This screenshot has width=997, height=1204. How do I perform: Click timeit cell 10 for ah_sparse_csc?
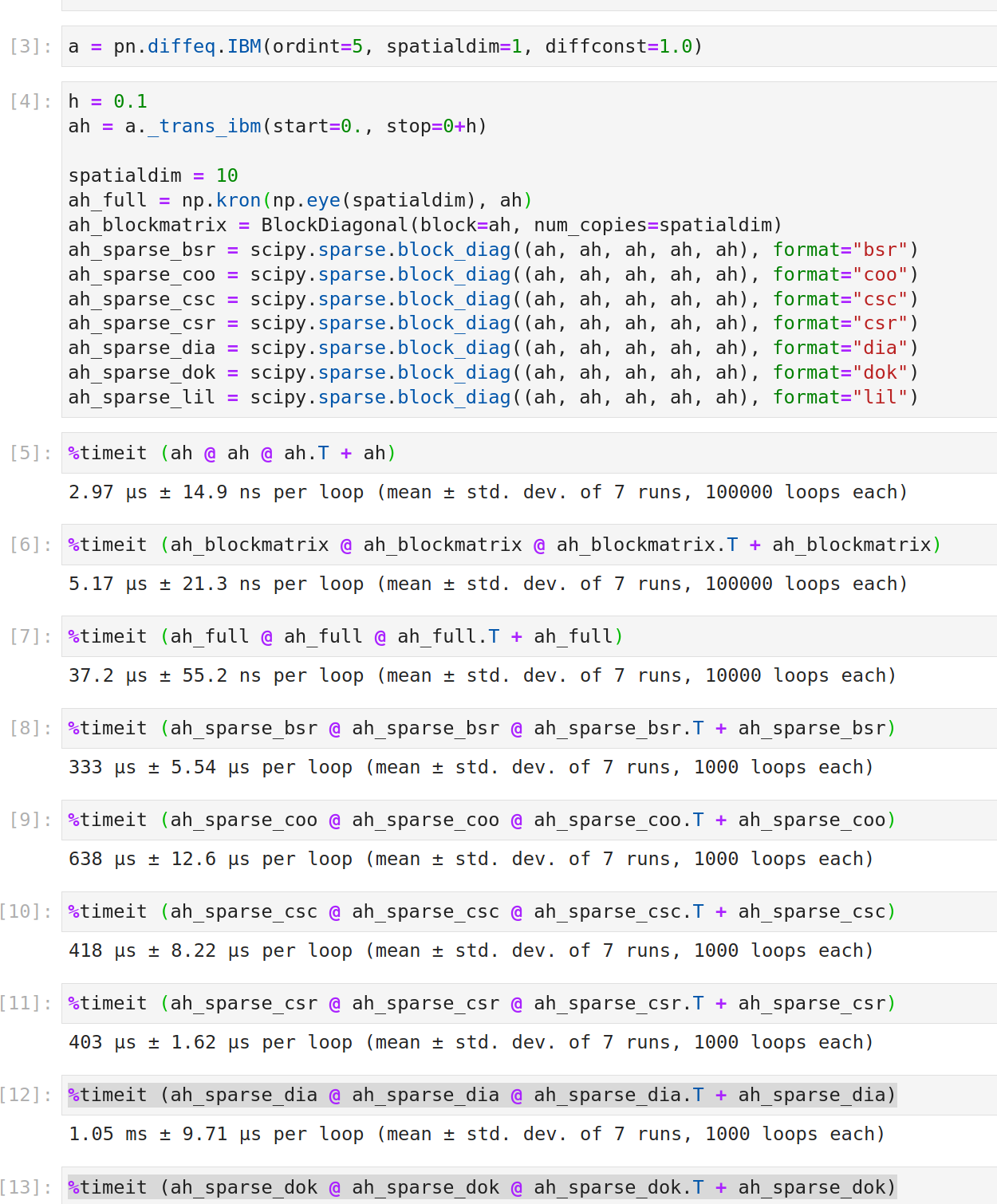pos(529,911)
